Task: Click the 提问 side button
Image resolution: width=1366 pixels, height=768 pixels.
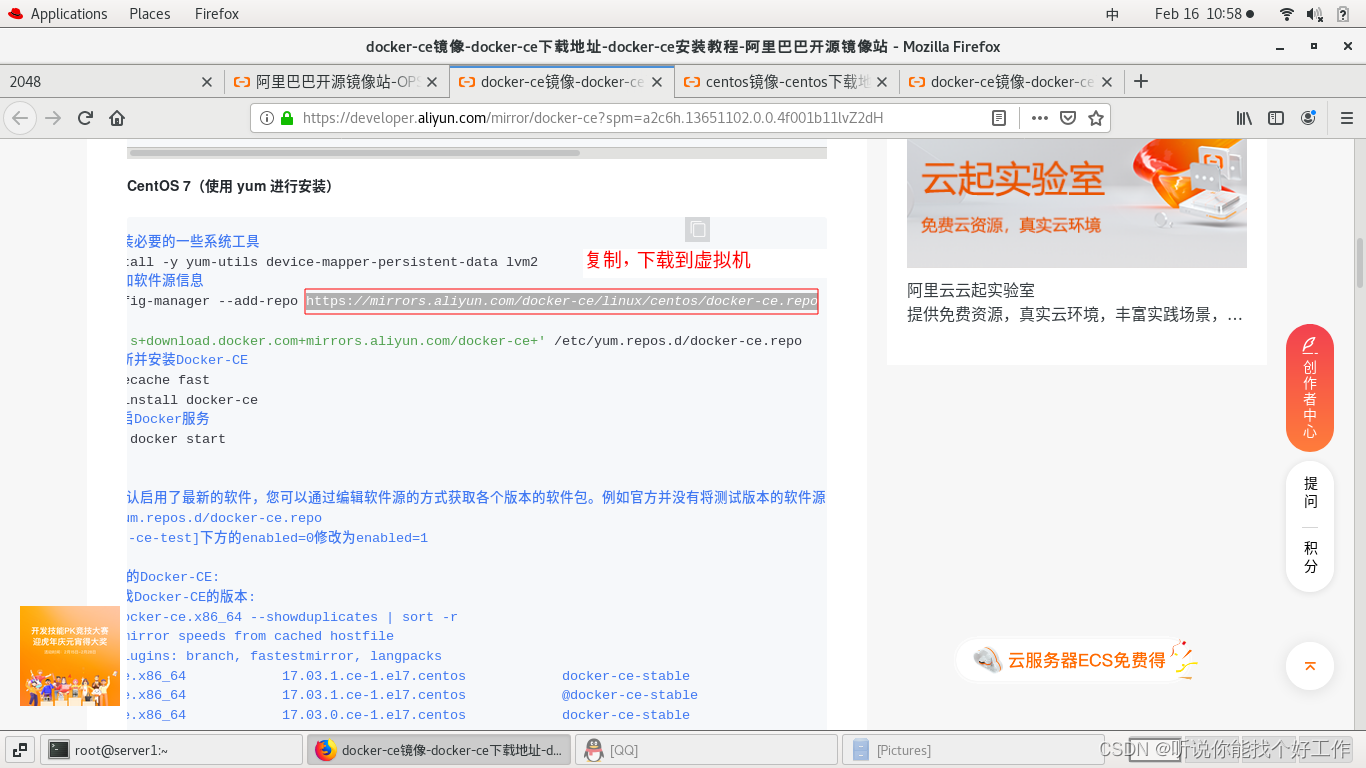Action: point(1310,493)
